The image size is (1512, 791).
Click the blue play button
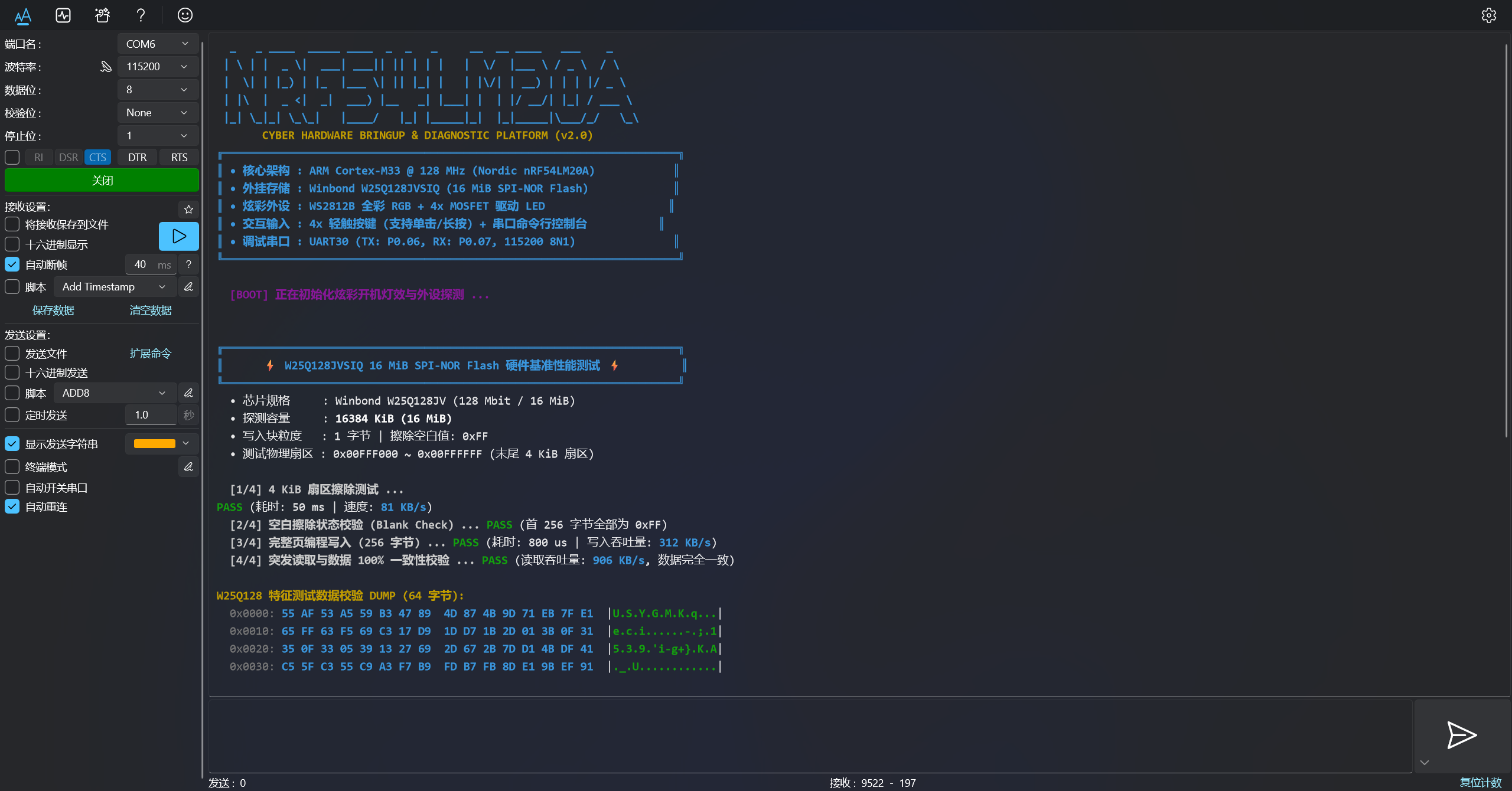click(x=179, y=237)
